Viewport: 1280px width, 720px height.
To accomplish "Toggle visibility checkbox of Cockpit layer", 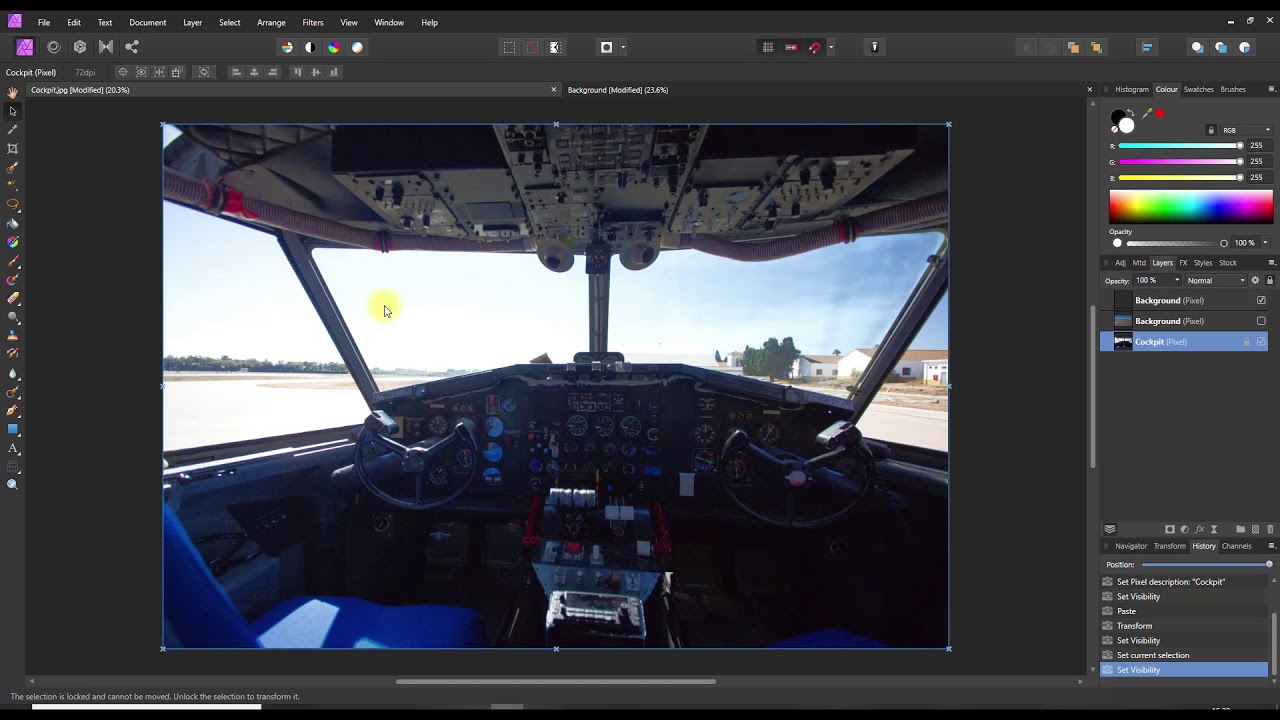I will pos(1261,342).
